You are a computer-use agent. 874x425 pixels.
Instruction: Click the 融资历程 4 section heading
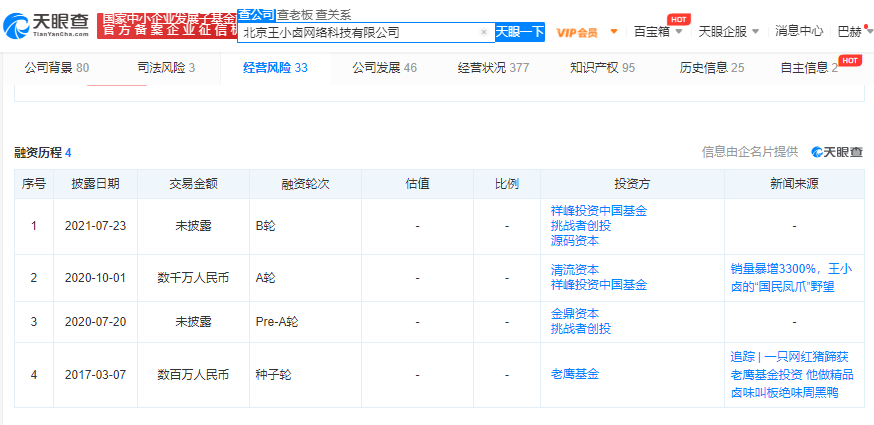[43, 153]
